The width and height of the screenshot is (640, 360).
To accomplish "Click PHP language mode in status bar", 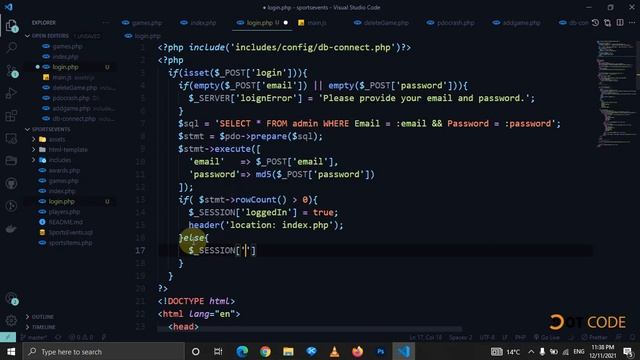I will pos(520,337).
